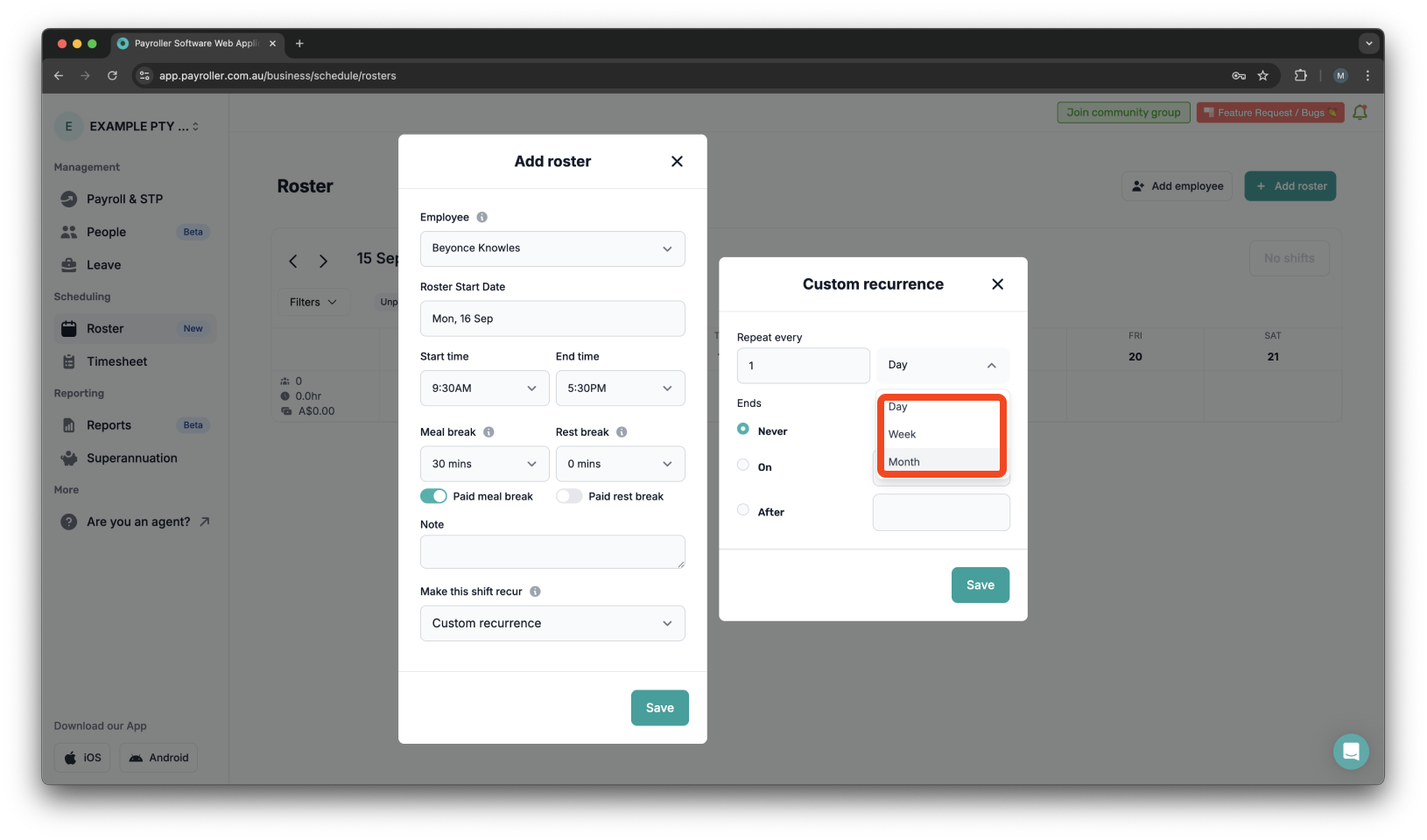Click the No shifts button
Image resolution: width=1427 pixels, height=840 pixels.
(1289, 258)
